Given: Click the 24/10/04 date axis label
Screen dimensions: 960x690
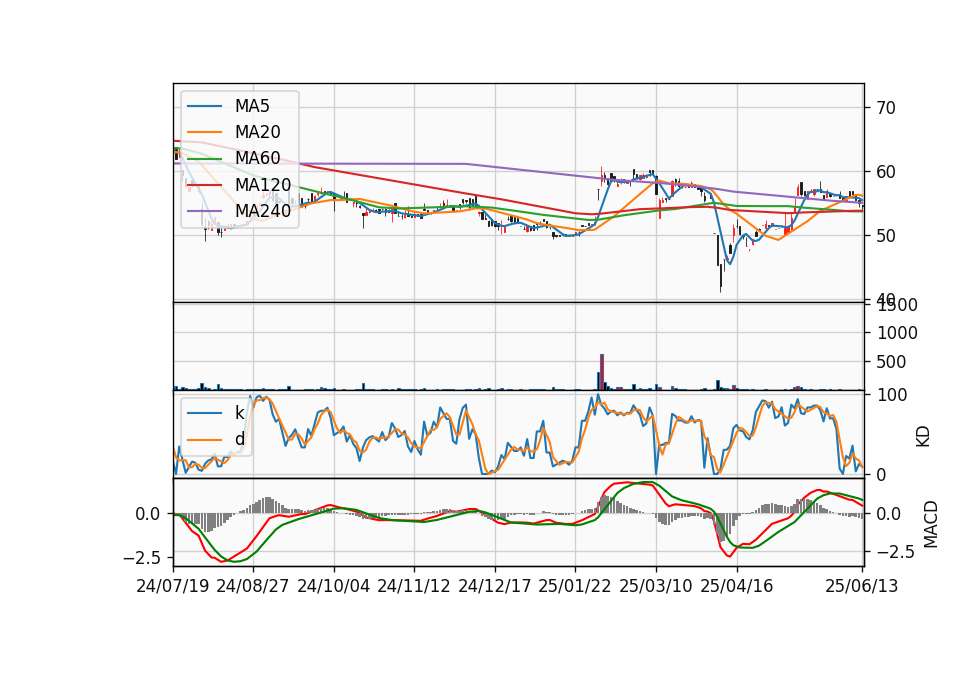Looking at the screenshot, I should (x=334, y=586).
